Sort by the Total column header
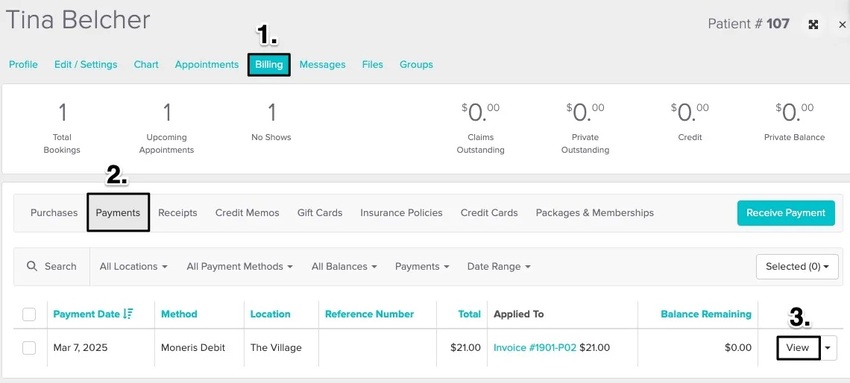 click(x=469, y=314)
